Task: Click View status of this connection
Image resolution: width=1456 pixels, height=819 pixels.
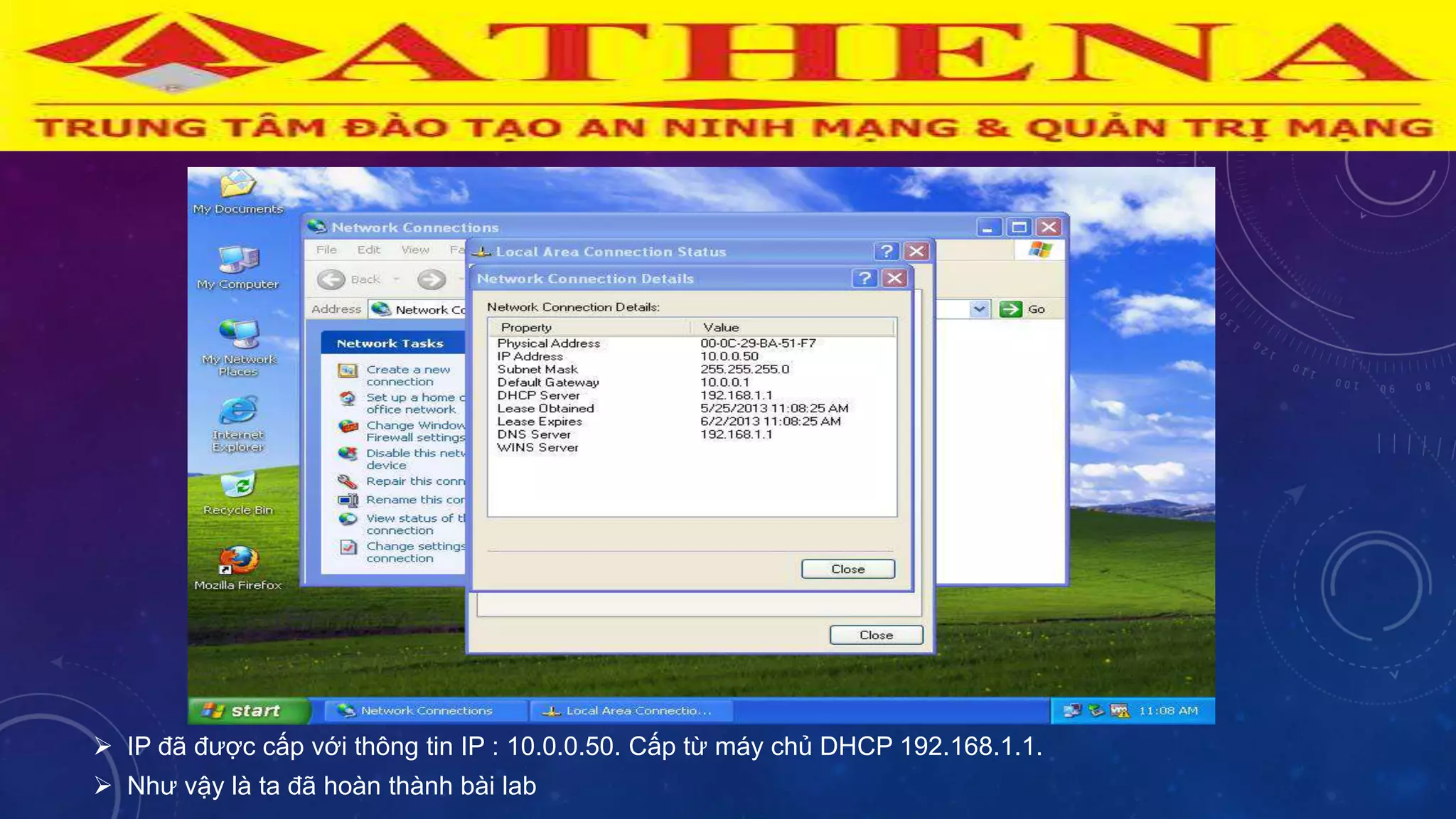Action: 415,524
